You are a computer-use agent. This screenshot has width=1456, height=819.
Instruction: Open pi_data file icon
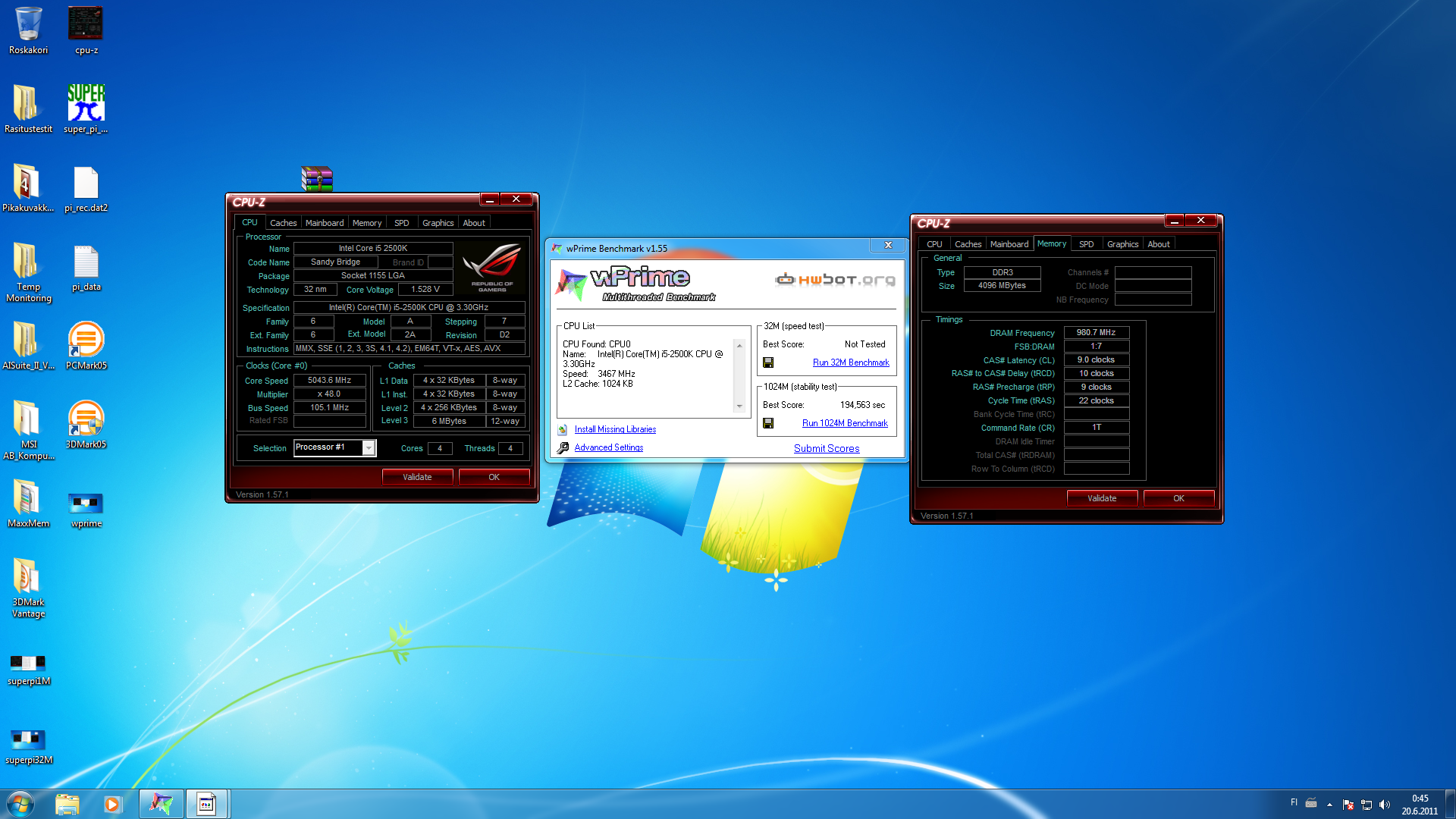[x=86, y=266]
